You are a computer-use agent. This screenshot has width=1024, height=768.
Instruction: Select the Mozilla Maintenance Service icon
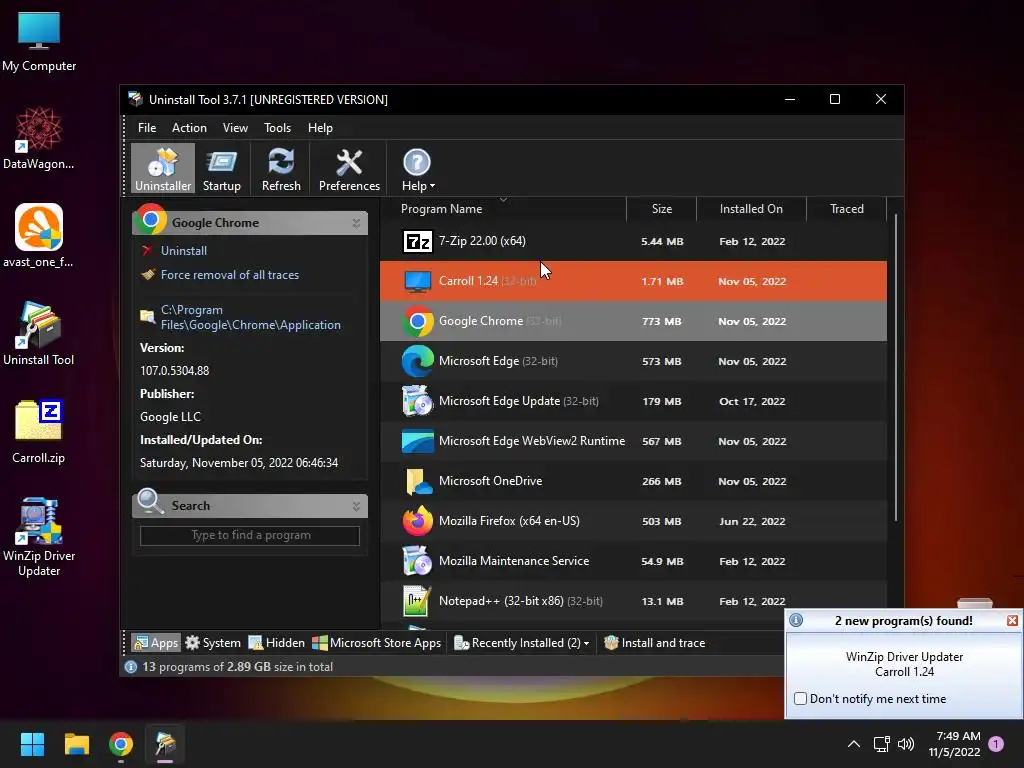(x=417, y=561)
